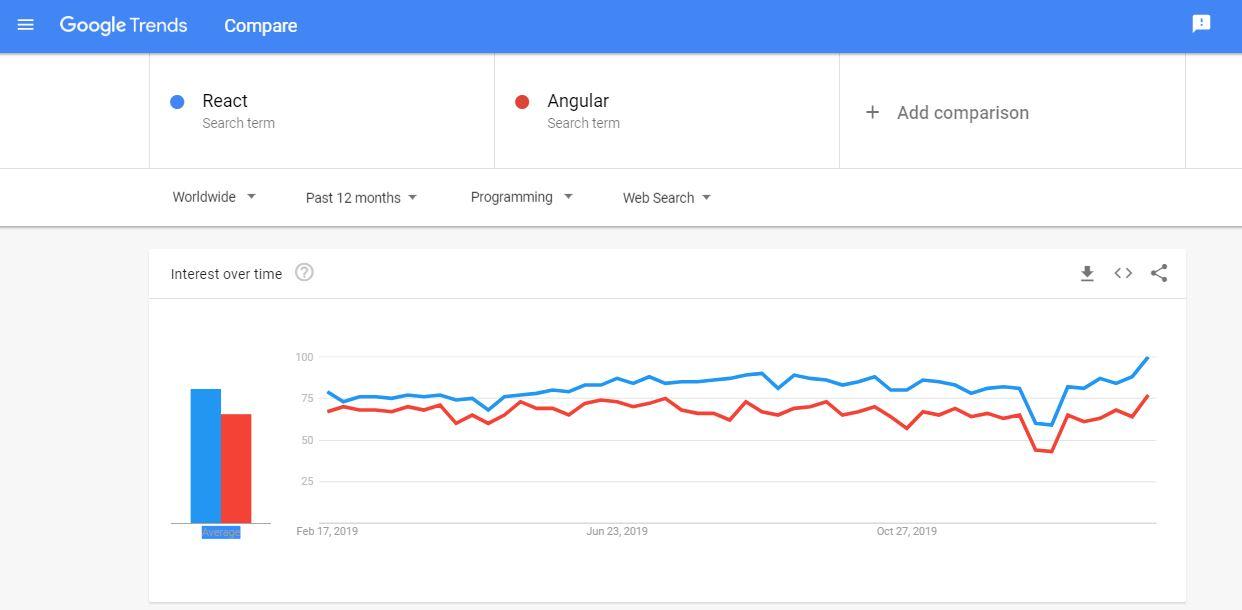This screenshot has height=610, width=1242.
Task: Open the hamburger main menu
Action: point(26,25)
